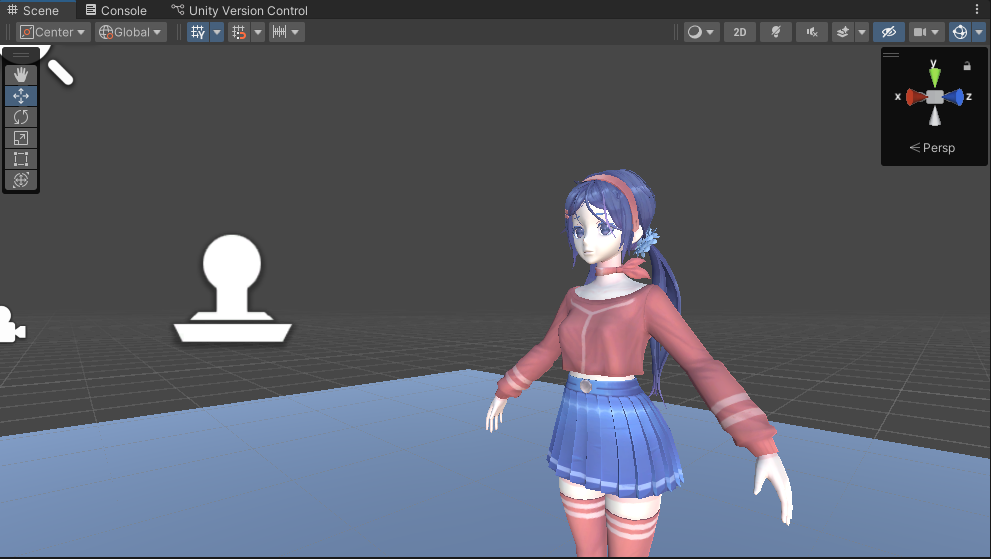991x559 pixels.
Task: Select the Move tool
Action: (x=21, y=96)
